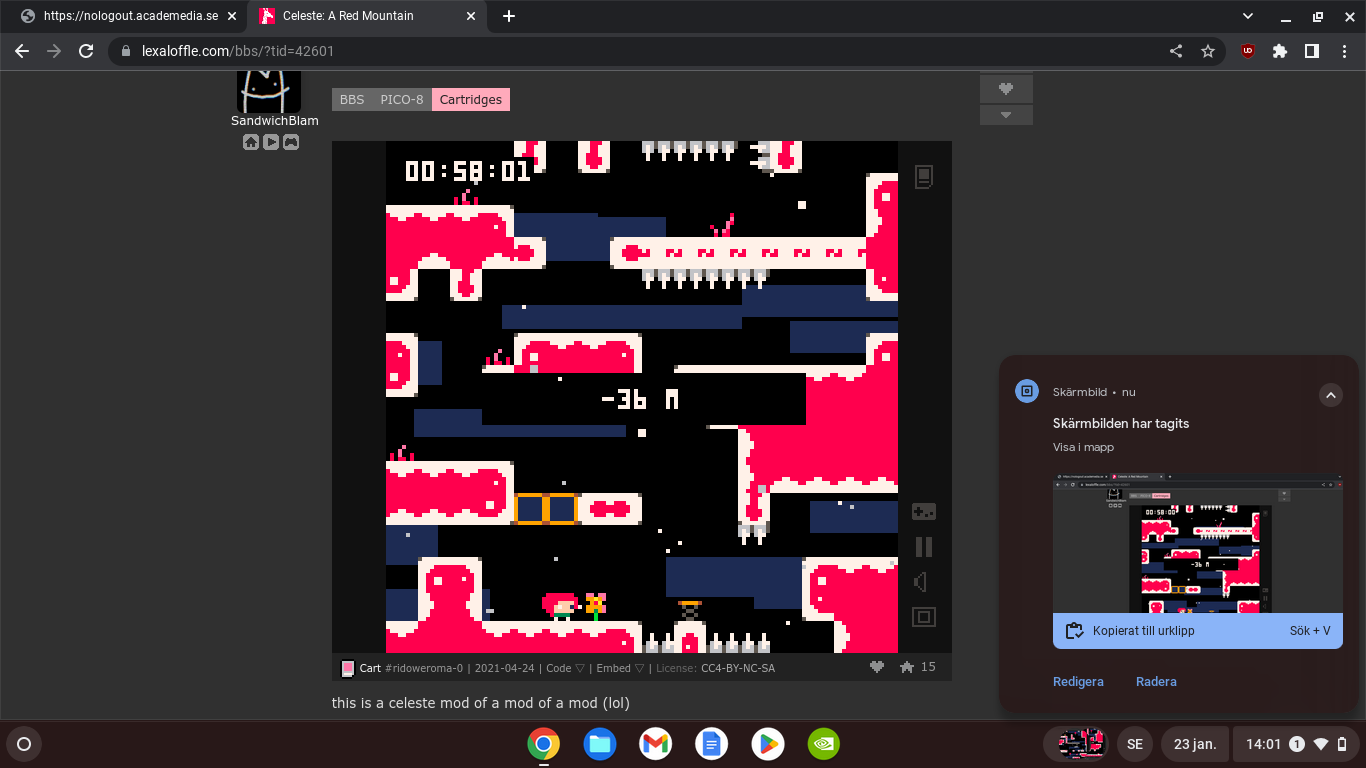Open the Chrome three-dot menu

(x=1344, y=51)
